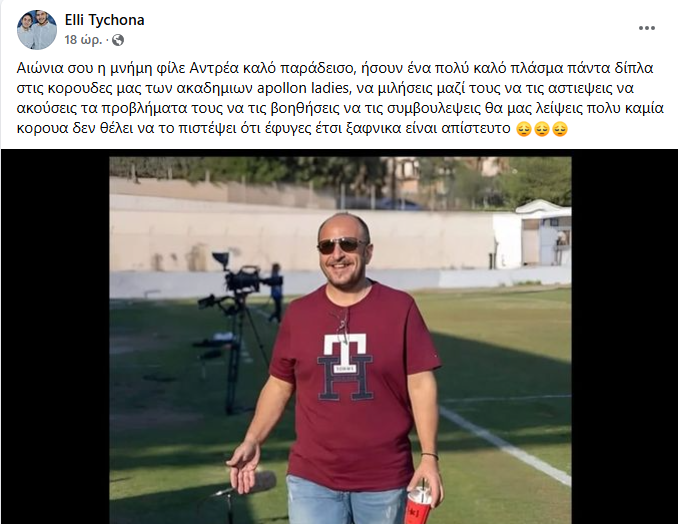The image size is (678, 524).
Task: Open the posted photo of the smiling man
Action: coord(340,340)
